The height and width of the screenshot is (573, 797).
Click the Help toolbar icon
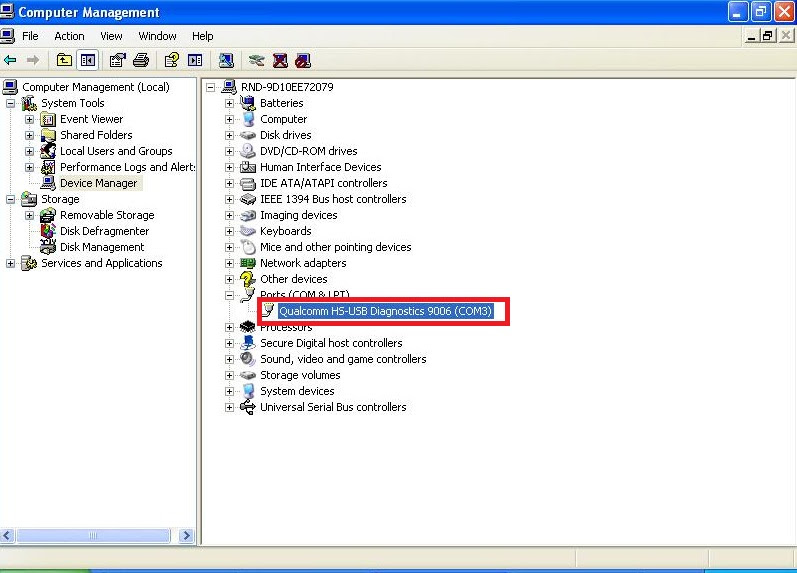pyautogui.click(x=172, y=61)
